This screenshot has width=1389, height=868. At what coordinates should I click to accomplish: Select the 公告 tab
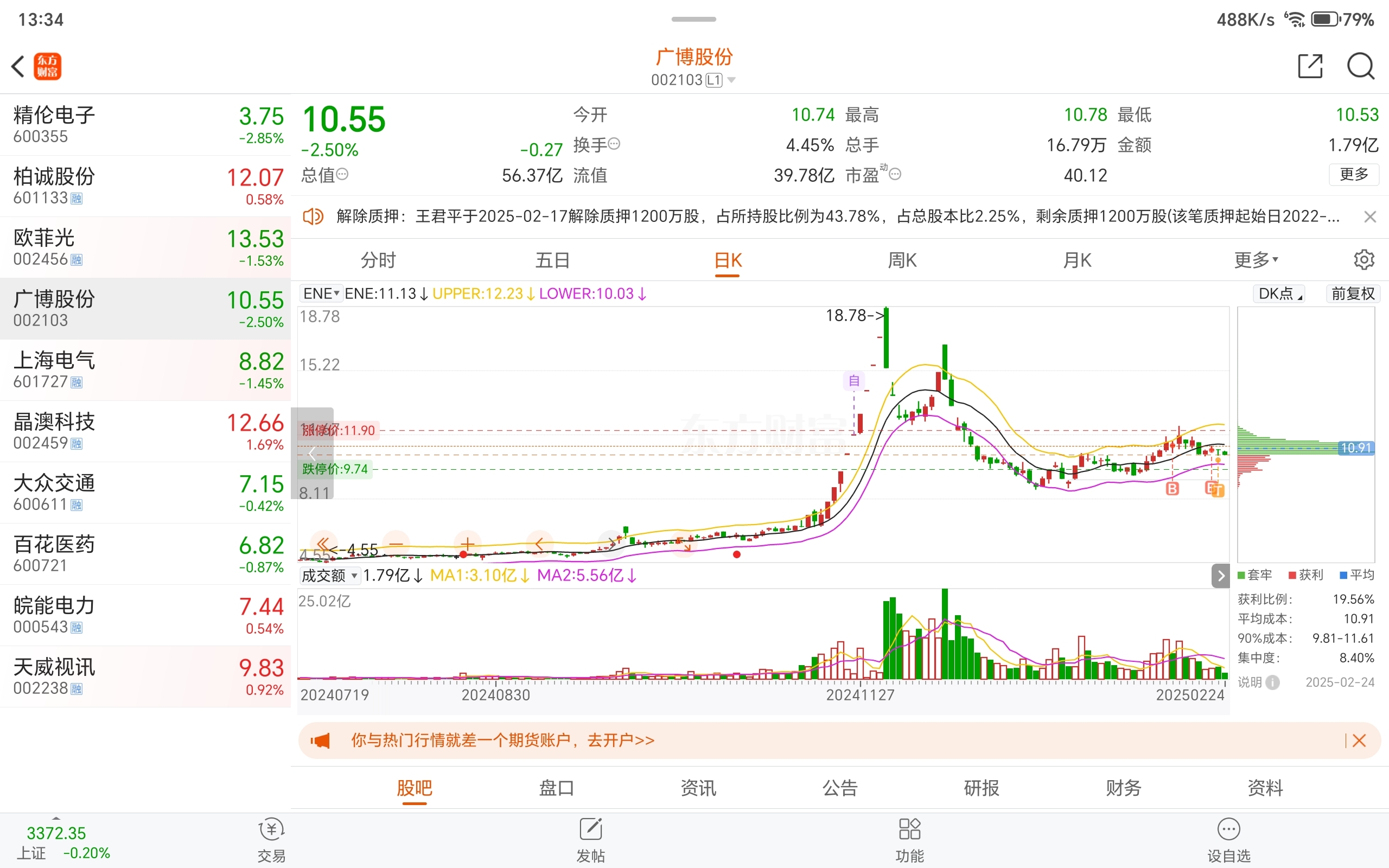[840, 788]
